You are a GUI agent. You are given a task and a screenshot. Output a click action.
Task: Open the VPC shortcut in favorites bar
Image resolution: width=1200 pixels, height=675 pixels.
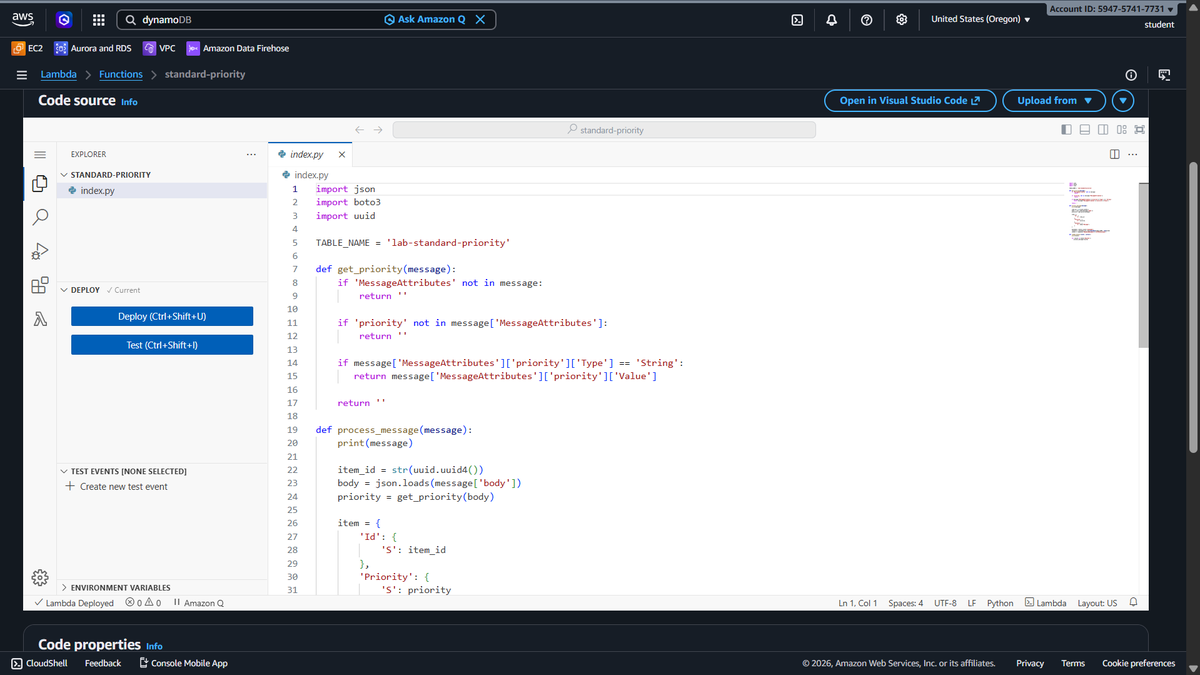(x=159, y=48)
